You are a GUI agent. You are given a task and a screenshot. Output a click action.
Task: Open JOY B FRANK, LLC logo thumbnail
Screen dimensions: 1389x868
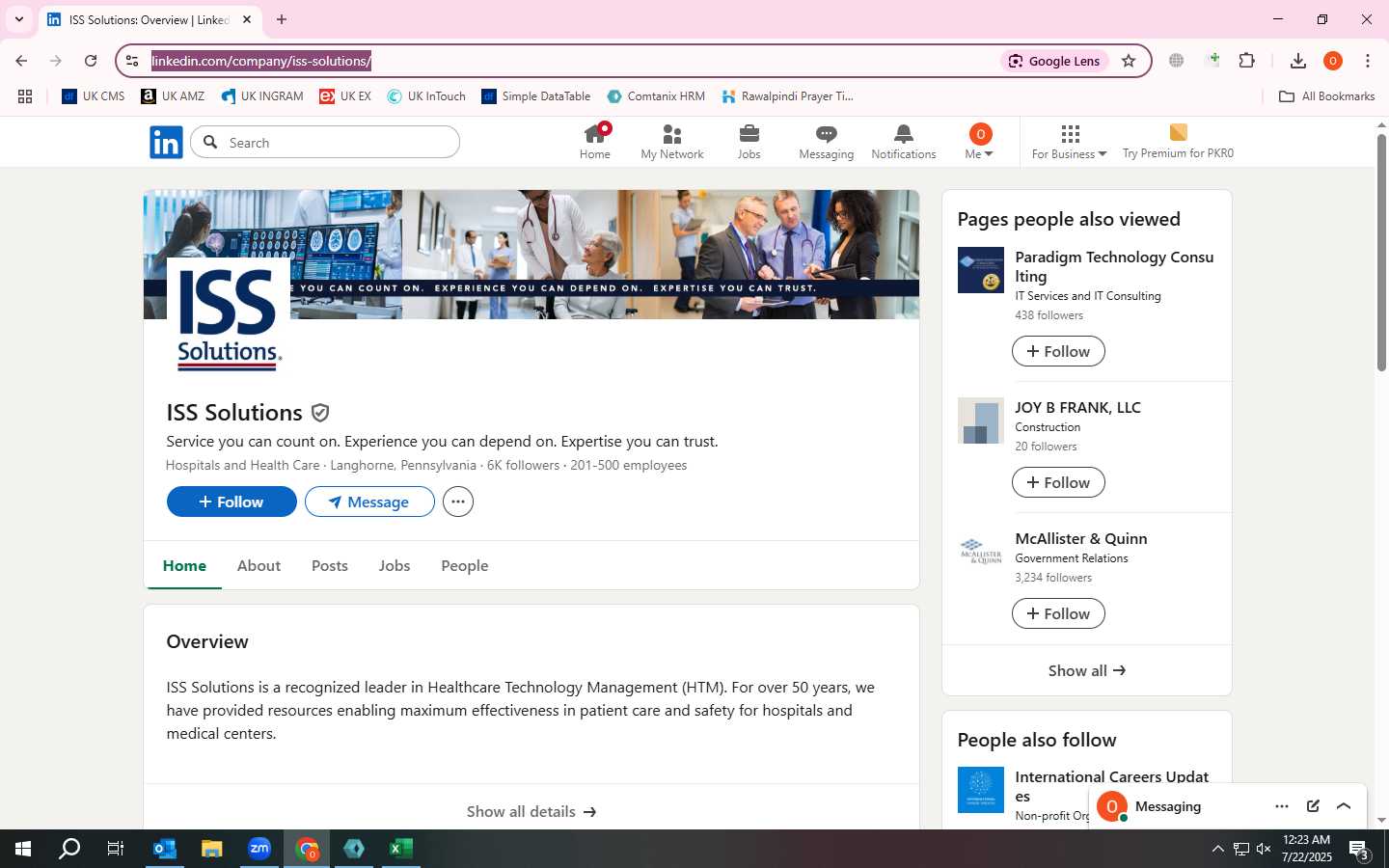(x=981, y=420)
